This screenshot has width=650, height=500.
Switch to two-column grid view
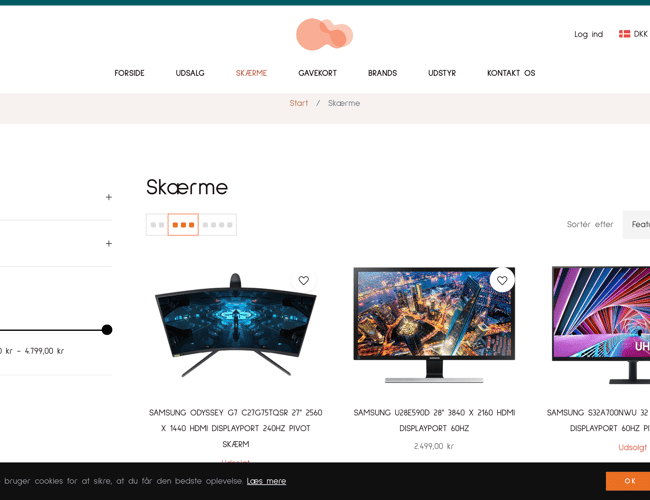pyautogui.click(x=157, y=225)
